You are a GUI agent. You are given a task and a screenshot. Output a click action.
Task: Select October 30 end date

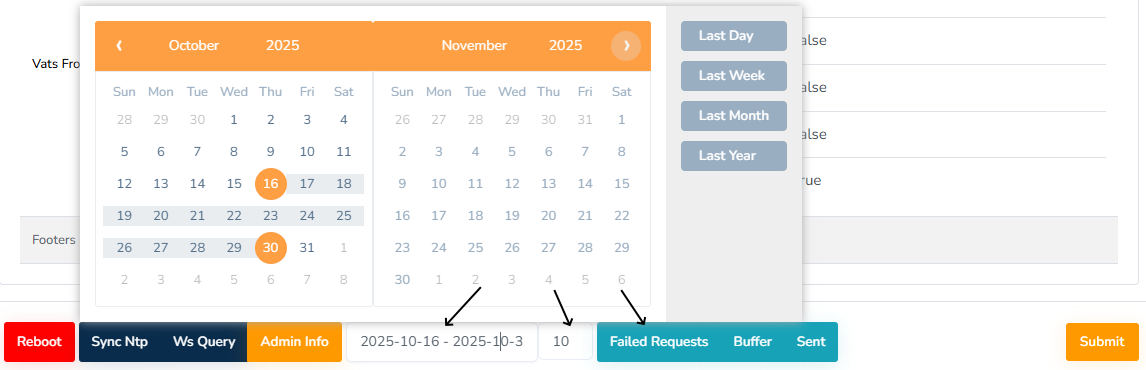tap(270, 247)
